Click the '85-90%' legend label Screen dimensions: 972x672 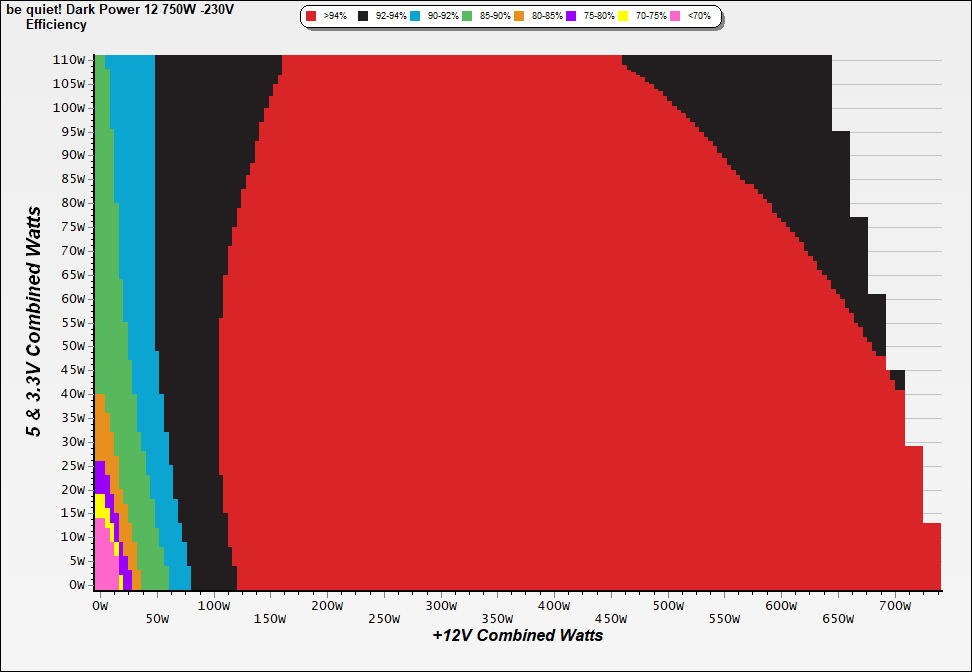coord(495,16)
